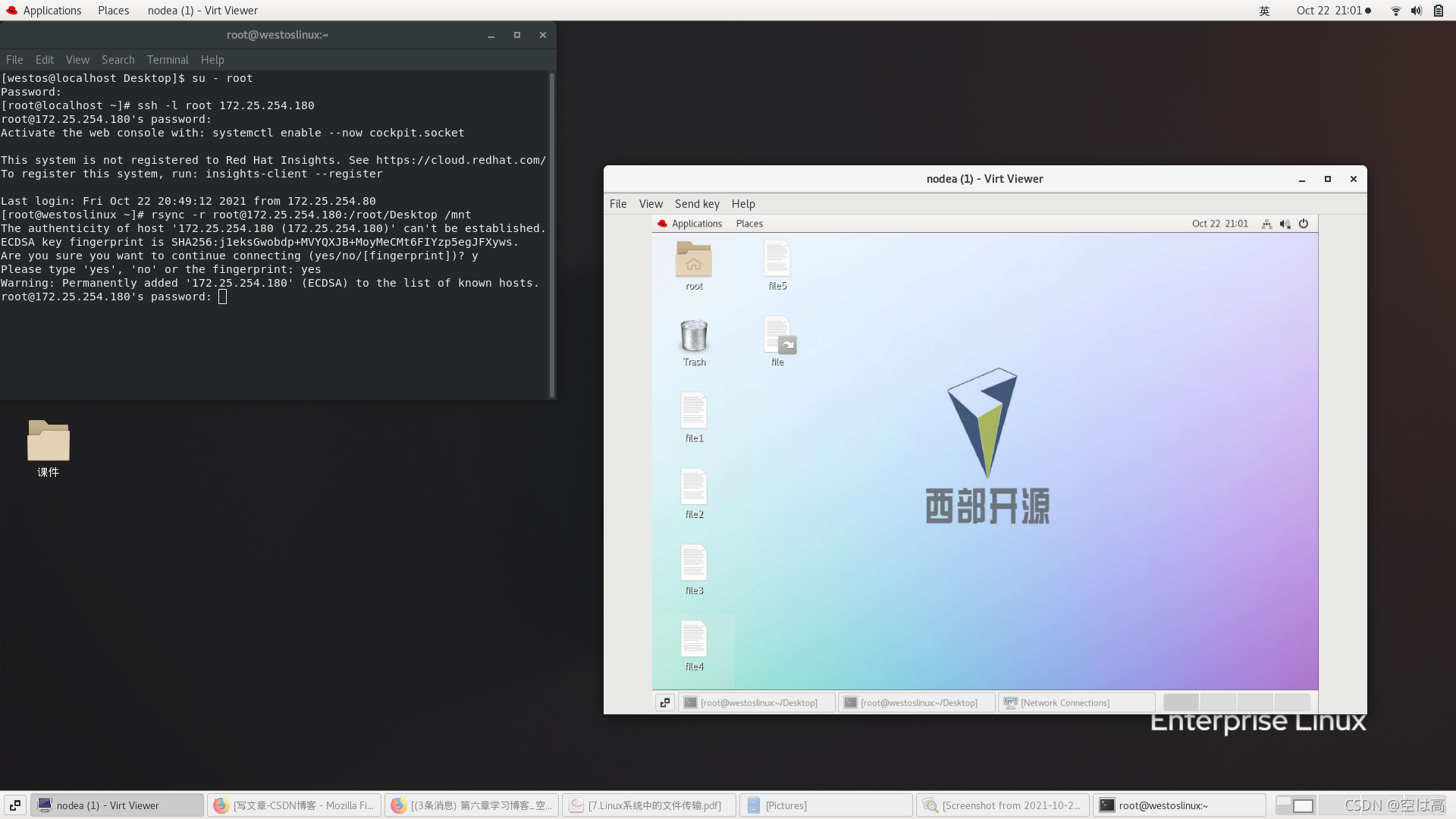Open the Trash icon in the guest desktop

pyautogui.click(x=693, y=336)
